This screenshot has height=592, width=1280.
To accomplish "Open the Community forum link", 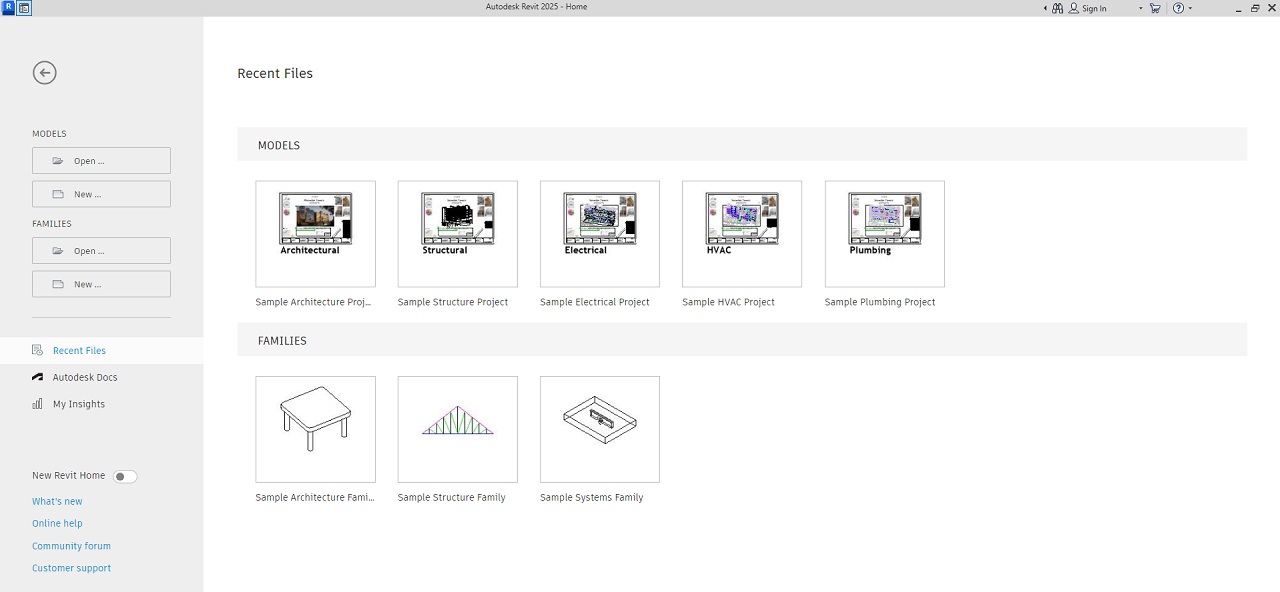I will (71, 546).
